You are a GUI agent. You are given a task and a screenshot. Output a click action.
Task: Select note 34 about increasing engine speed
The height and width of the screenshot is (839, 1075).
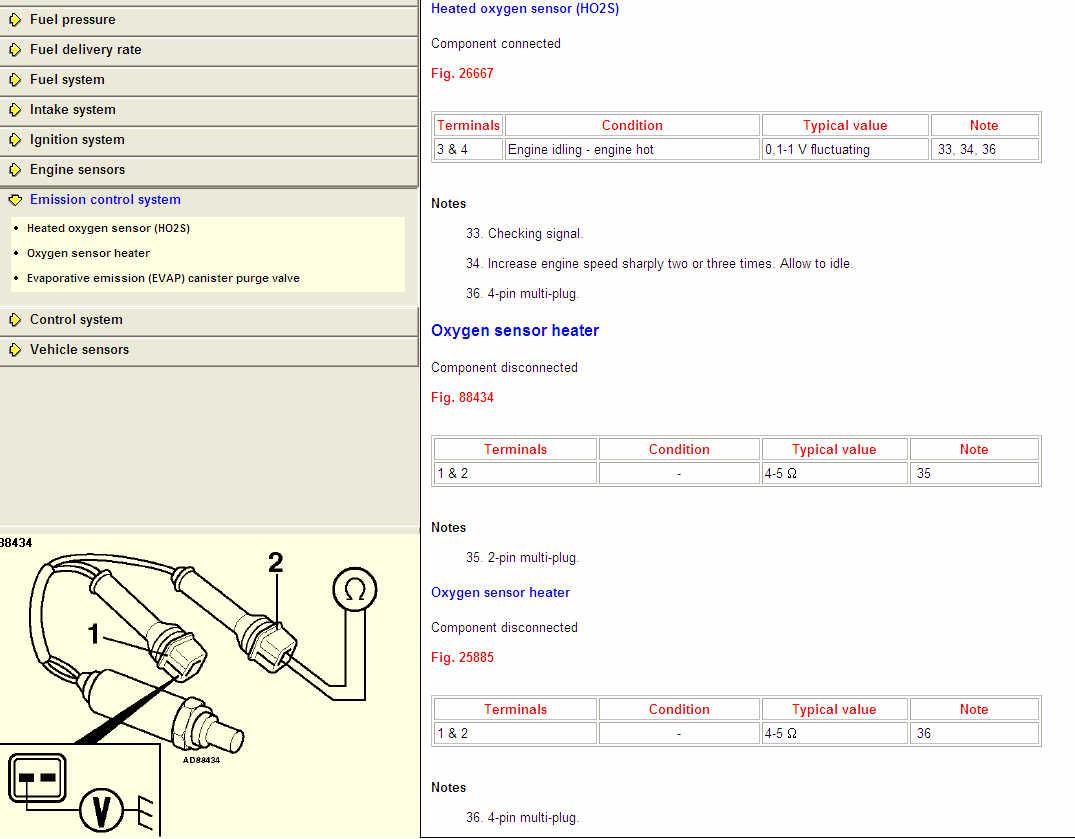(x=660, y=264)
